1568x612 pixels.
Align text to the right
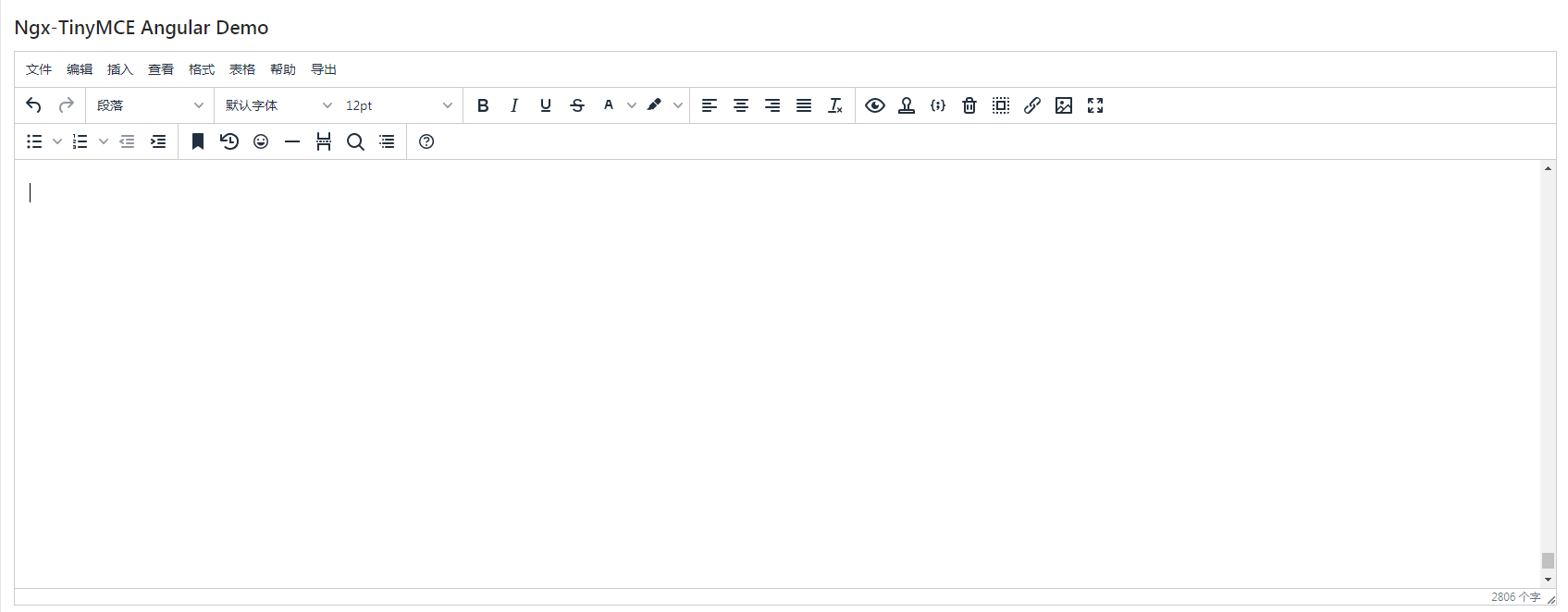coord(772,105)
